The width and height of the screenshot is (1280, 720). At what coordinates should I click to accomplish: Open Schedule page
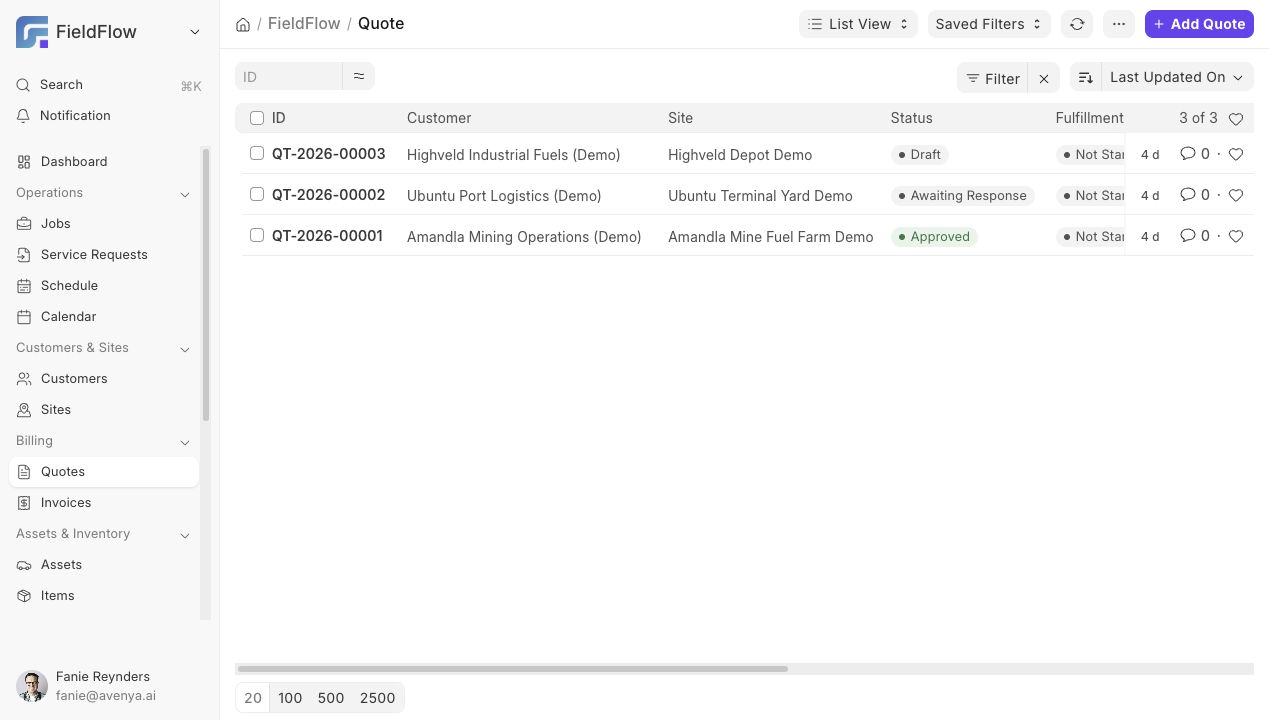(104, 286)
